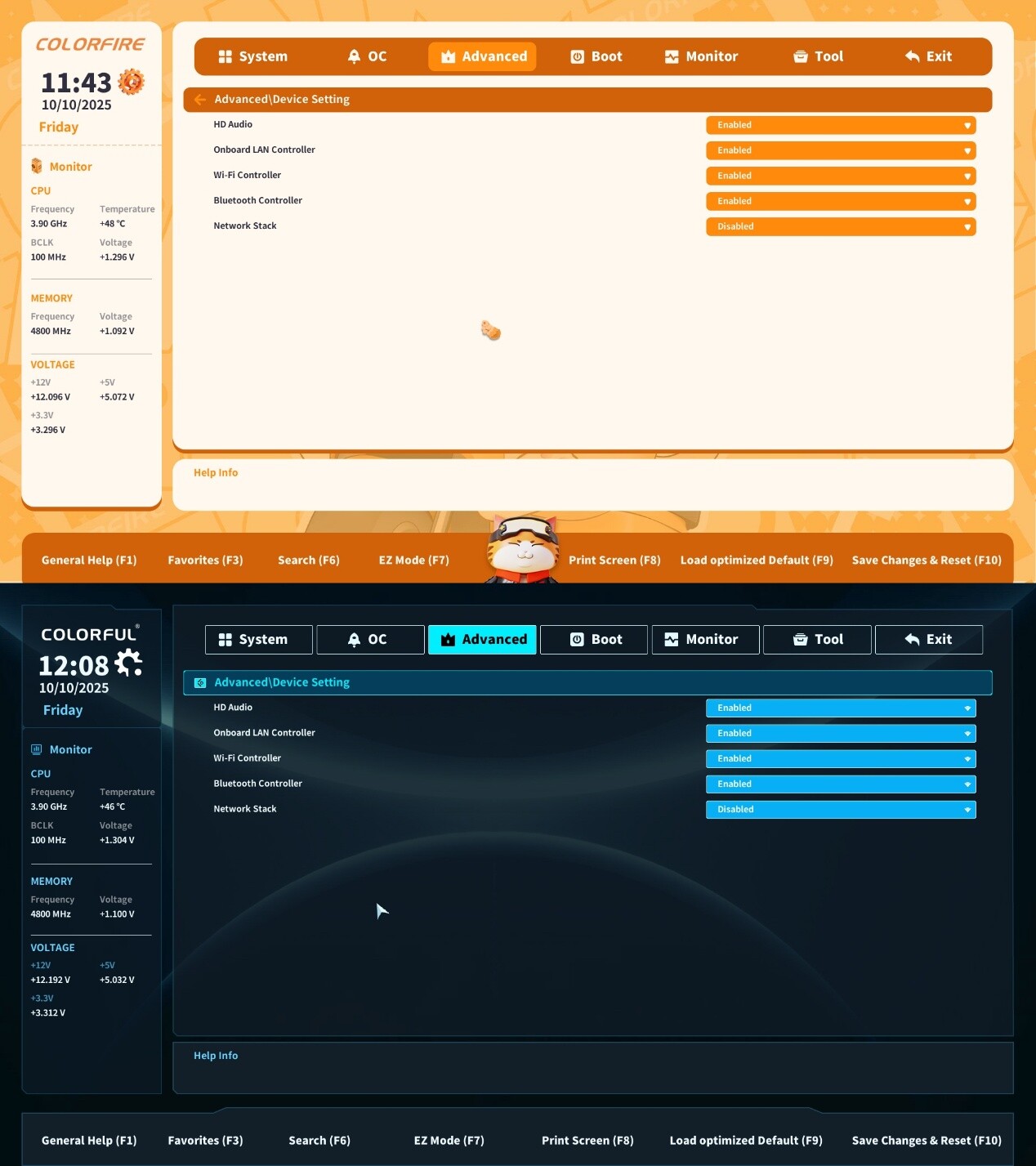1036x1166 pixels.
Task: Open the Boot tab in the dark blue BIOS
Action: coord(595,640)
